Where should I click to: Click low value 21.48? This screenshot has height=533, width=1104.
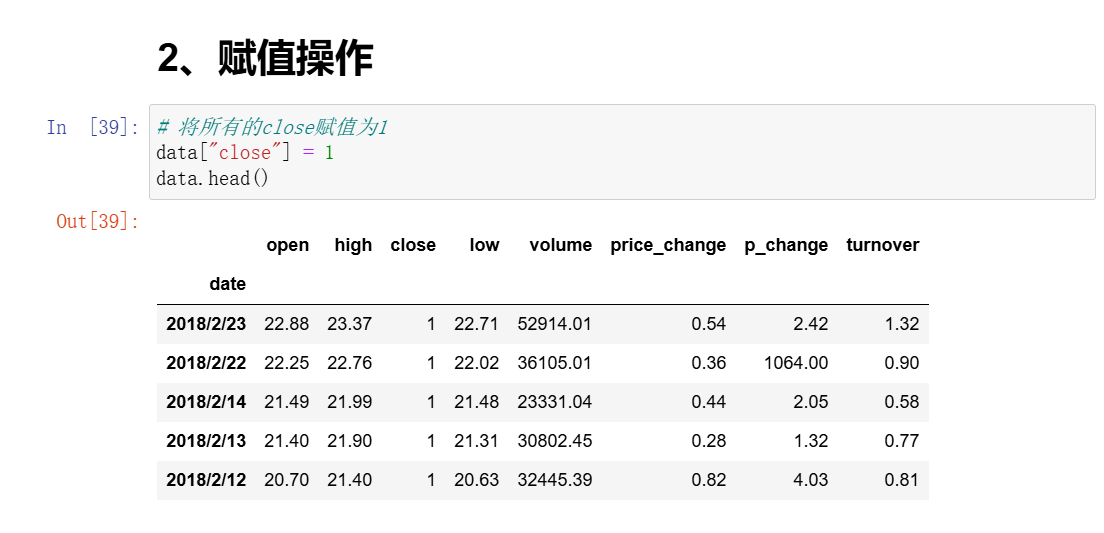477,402
